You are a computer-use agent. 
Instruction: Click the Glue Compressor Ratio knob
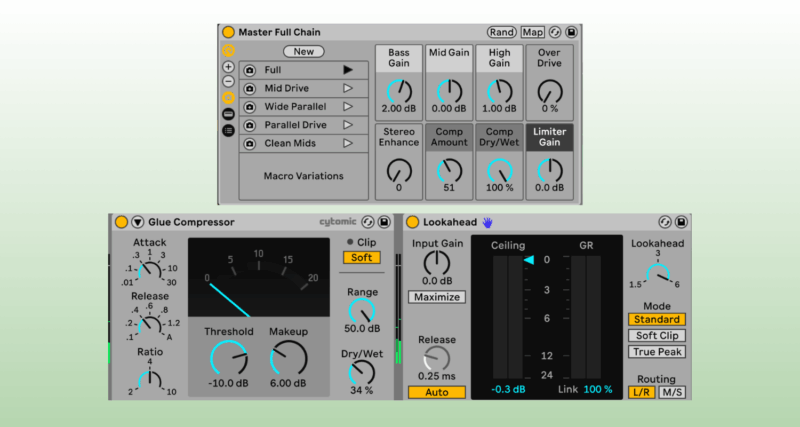(x=149, y=380)
